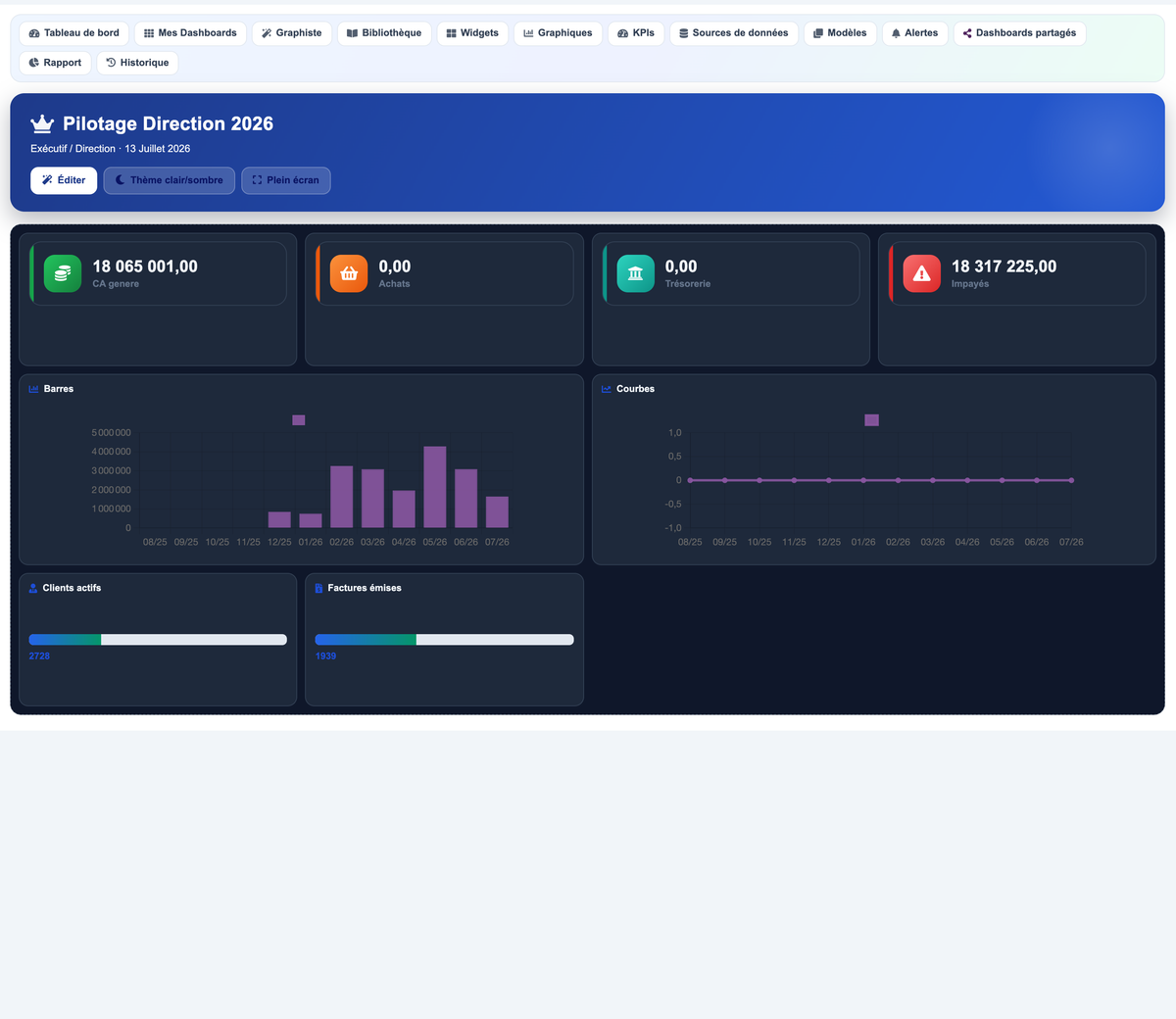
Task: Click the bar chart icon next to Barres
Action: (33, 389)
